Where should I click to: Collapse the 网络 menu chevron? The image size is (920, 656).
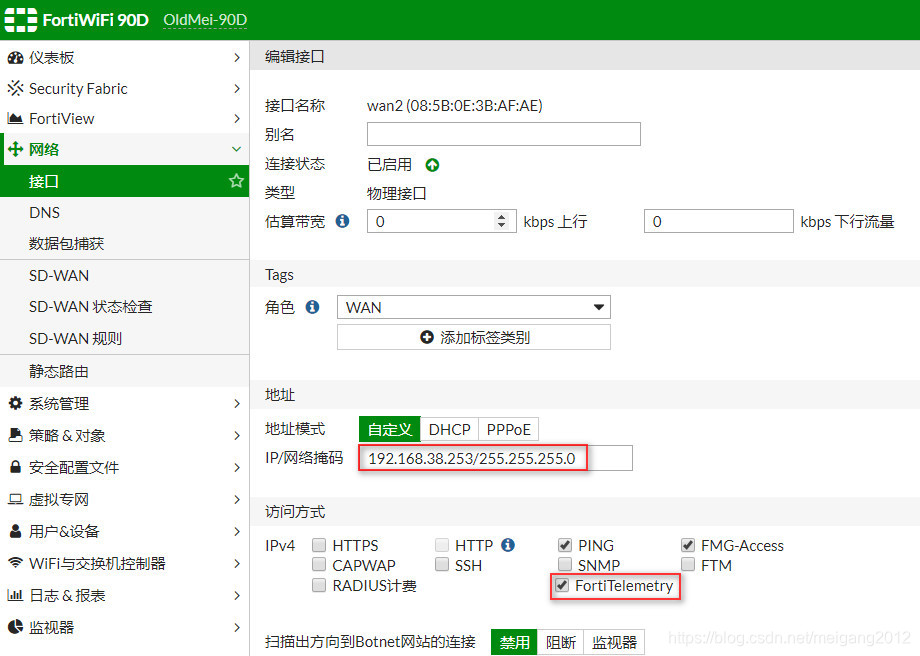coord(236,149)
